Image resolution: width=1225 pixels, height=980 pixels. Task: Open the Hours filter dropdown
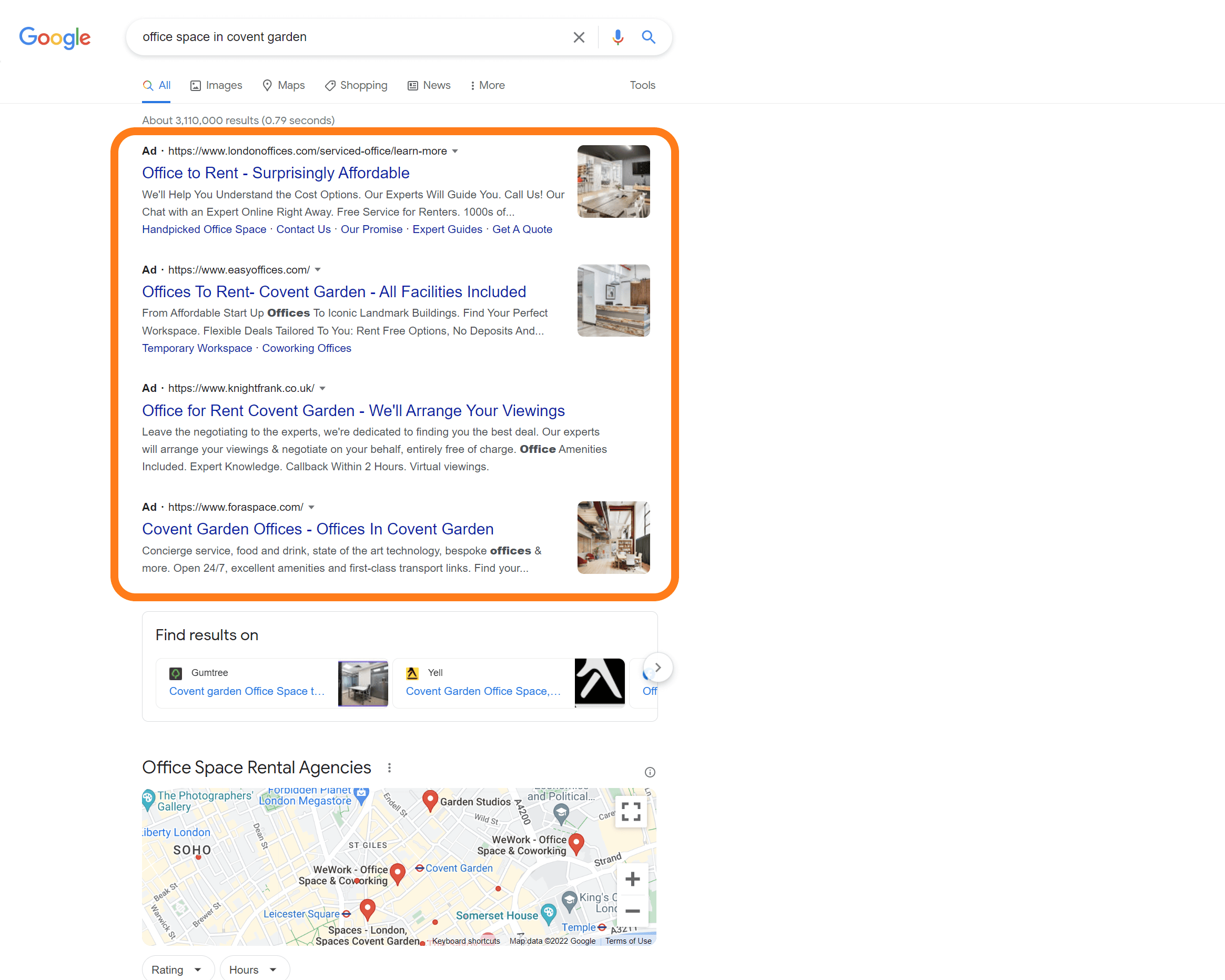coord(255,969)
